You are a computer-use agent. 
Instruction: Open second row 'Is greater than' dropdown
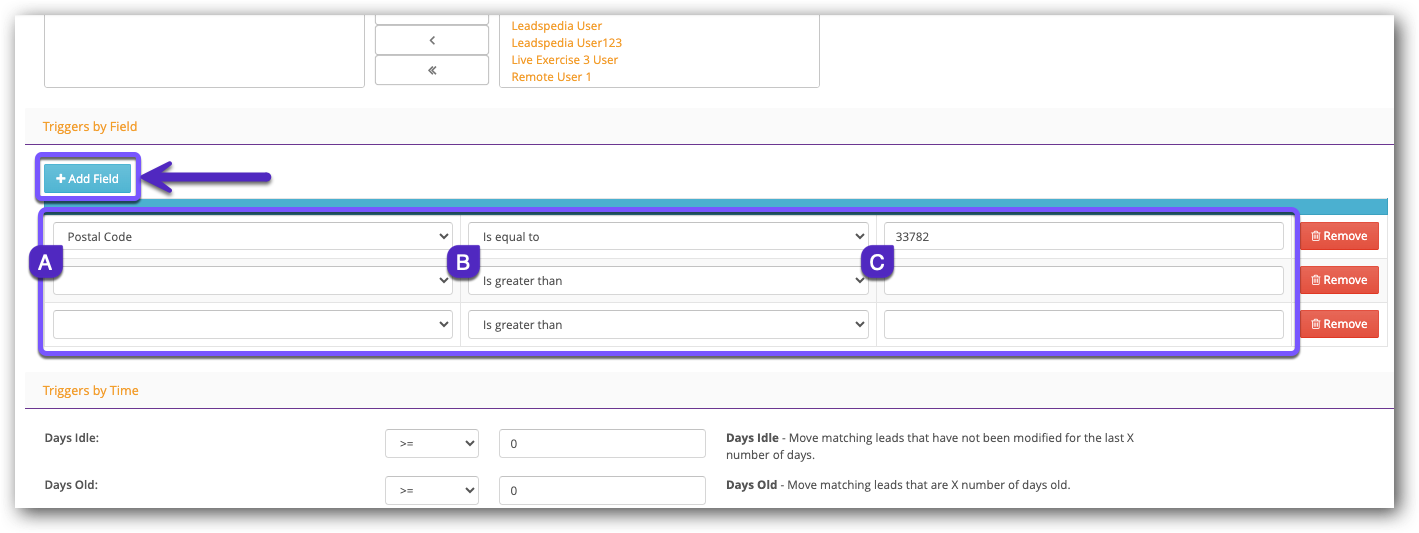(x=668, y=281)
